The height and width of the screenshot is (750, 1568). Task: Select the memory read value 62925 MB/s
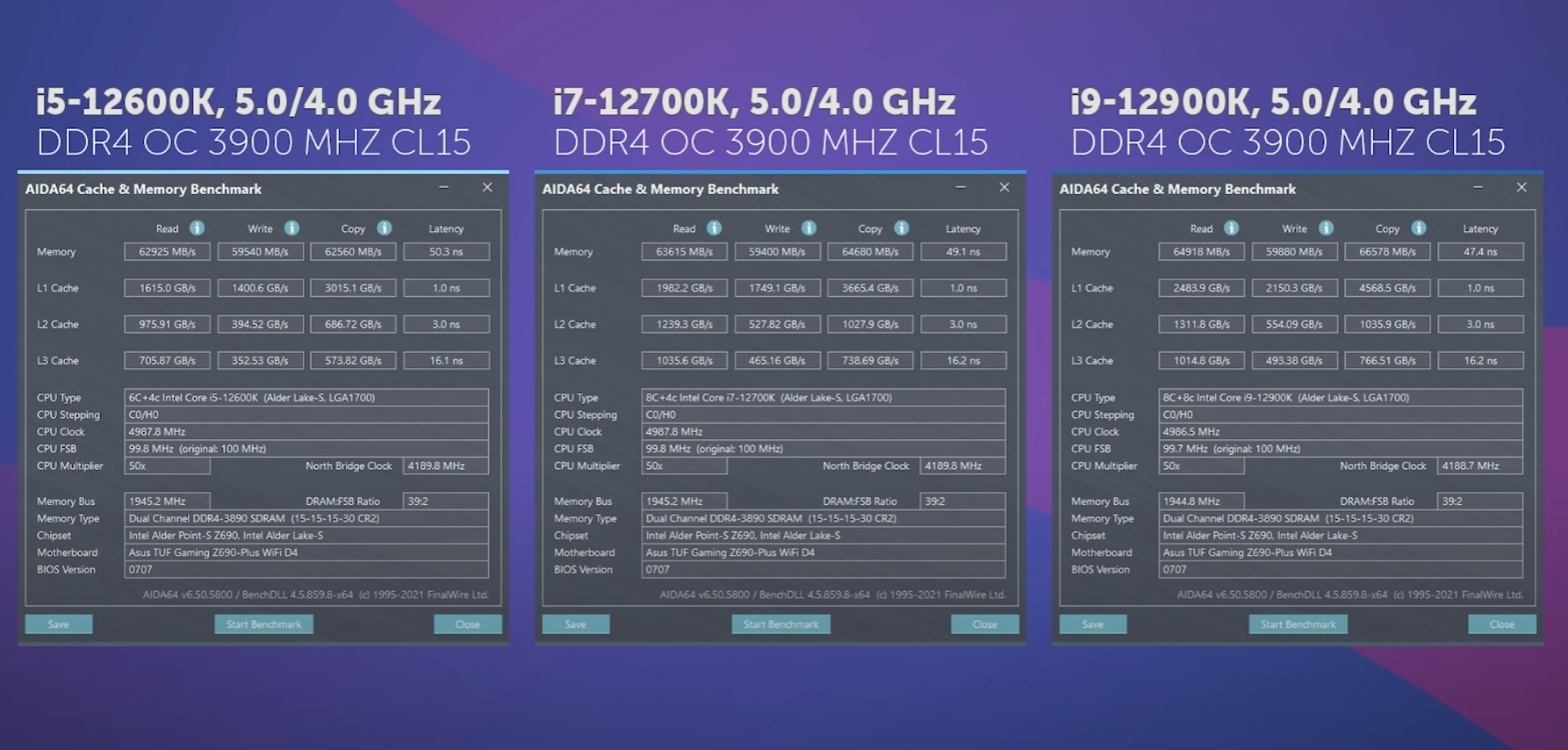[167, 252]
